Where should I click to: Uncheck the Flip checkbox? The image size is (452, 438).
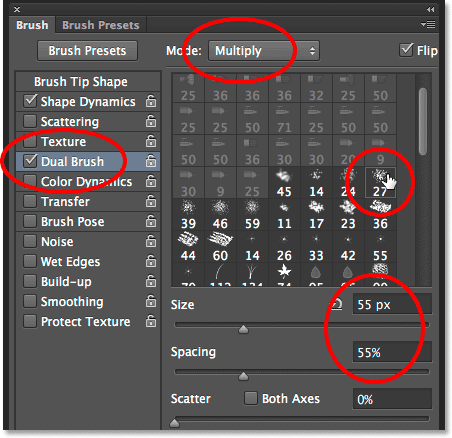[406, 50]
